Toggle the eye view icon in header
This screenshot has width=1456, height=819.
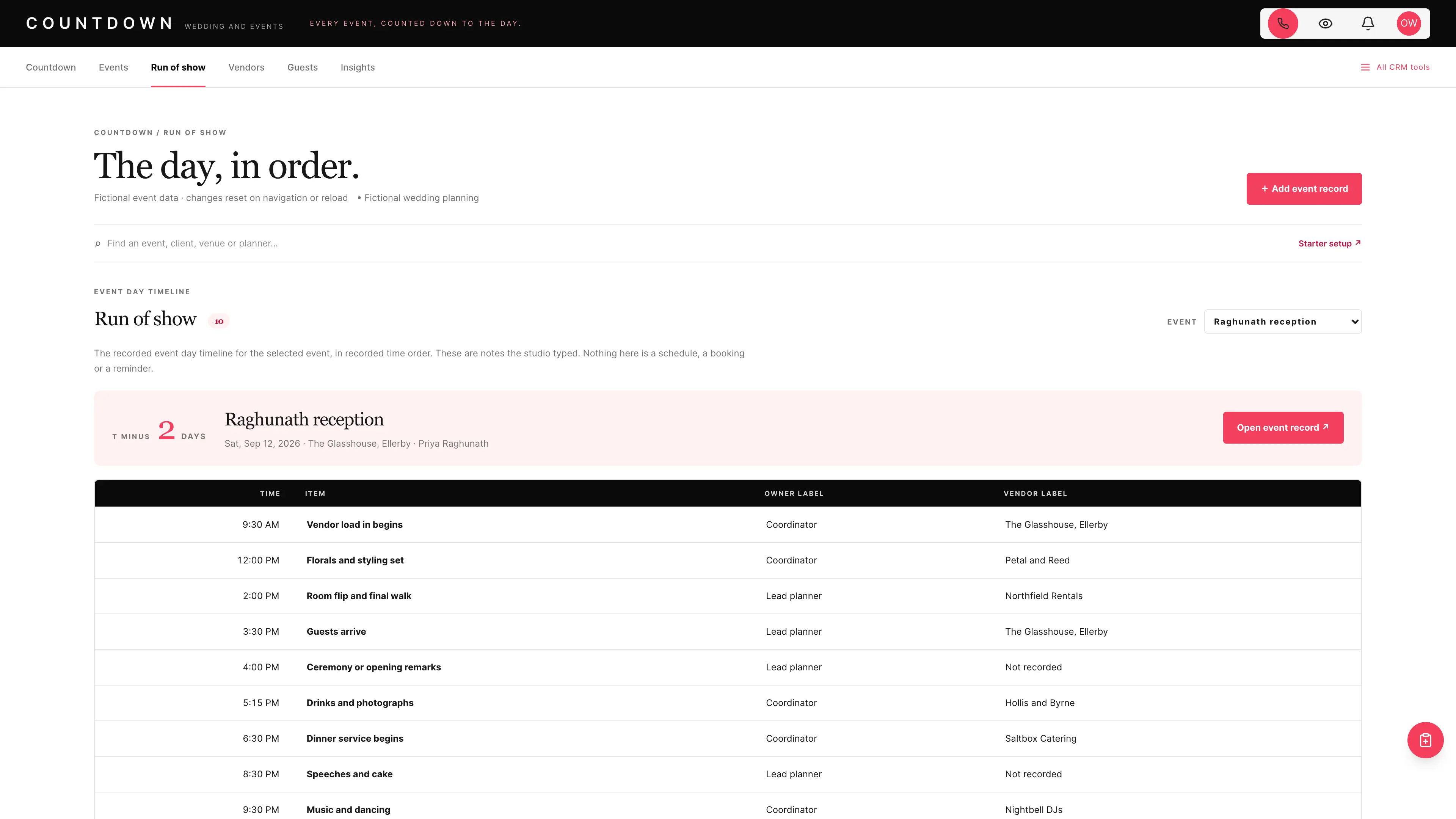(1326, 23)
